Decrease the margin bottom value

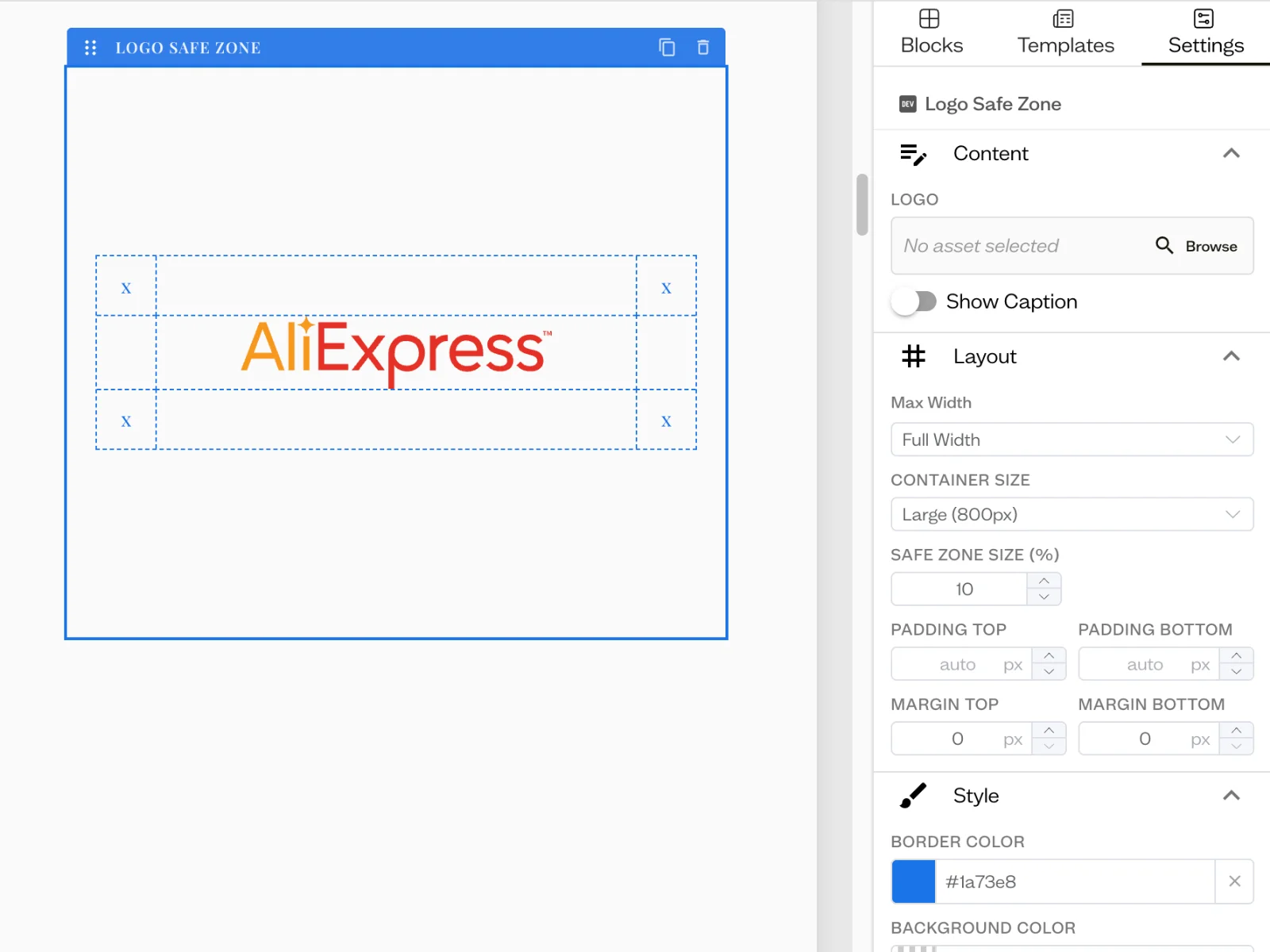1237,747
